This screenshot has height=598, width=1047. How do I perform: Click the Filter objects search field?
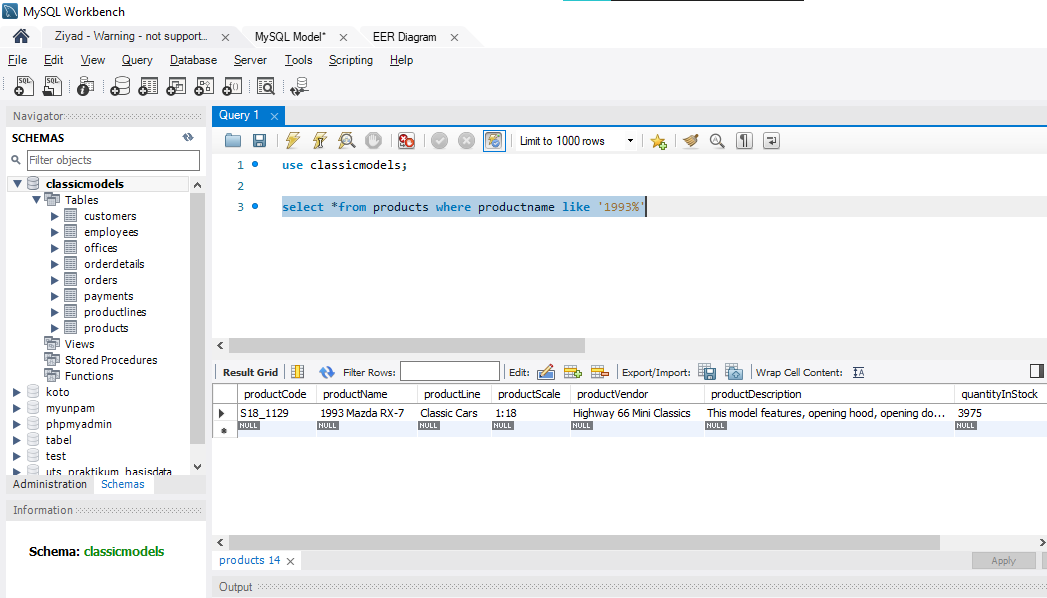(x=113, y=160)
